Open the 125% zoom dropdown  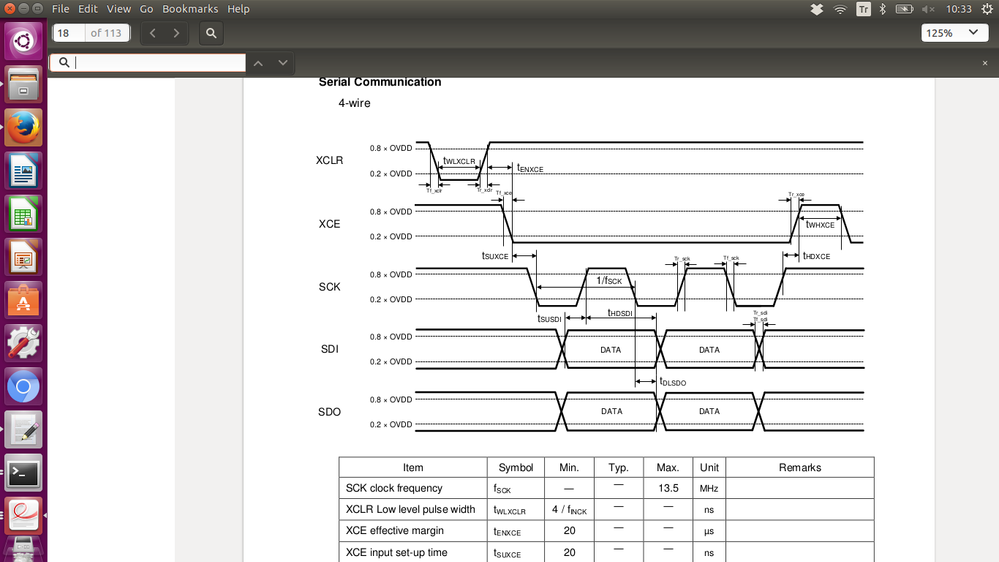coord(954,33)
